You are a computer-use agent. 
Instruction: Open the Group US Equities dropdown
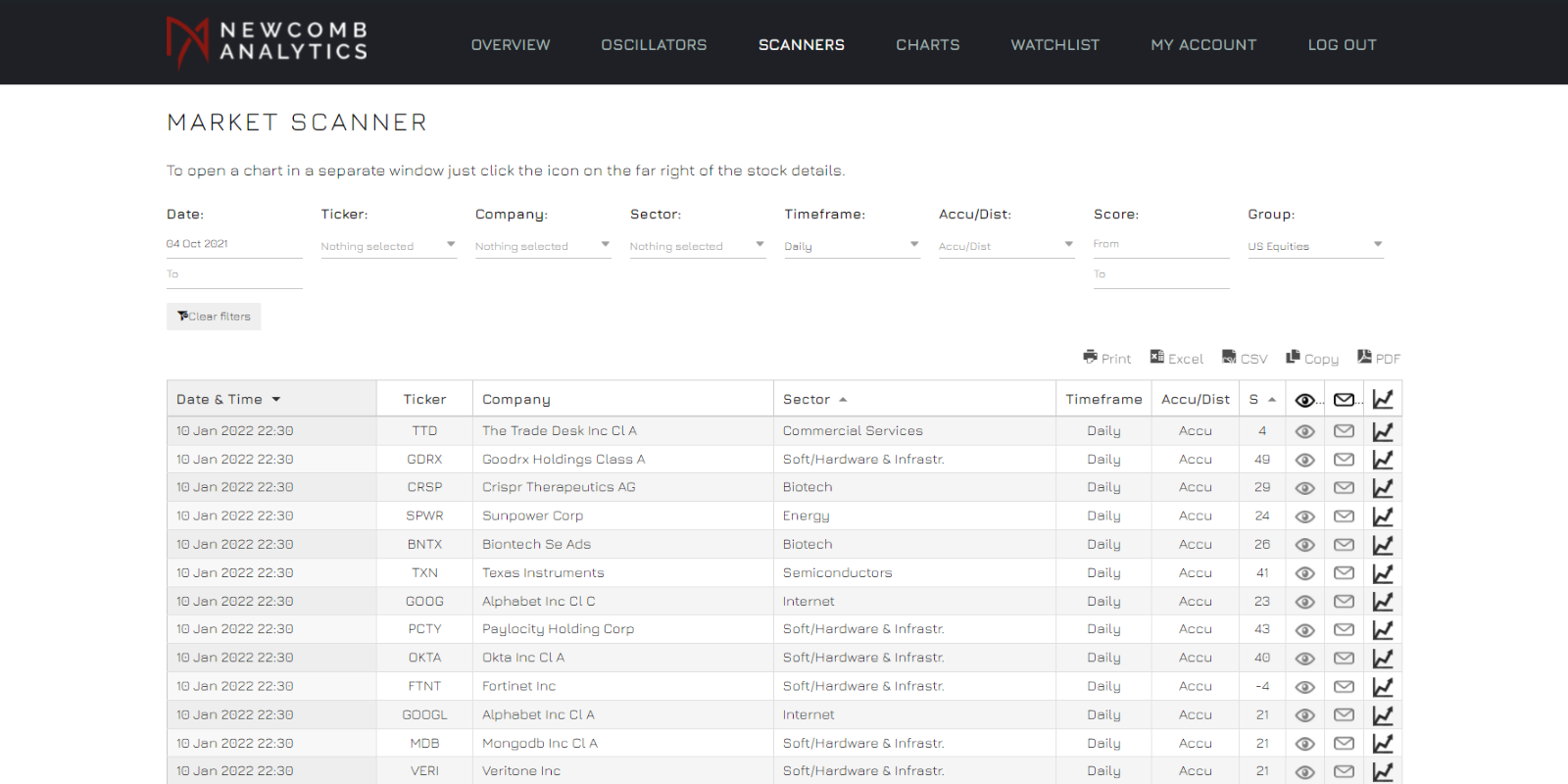[x=1315, y=246]
